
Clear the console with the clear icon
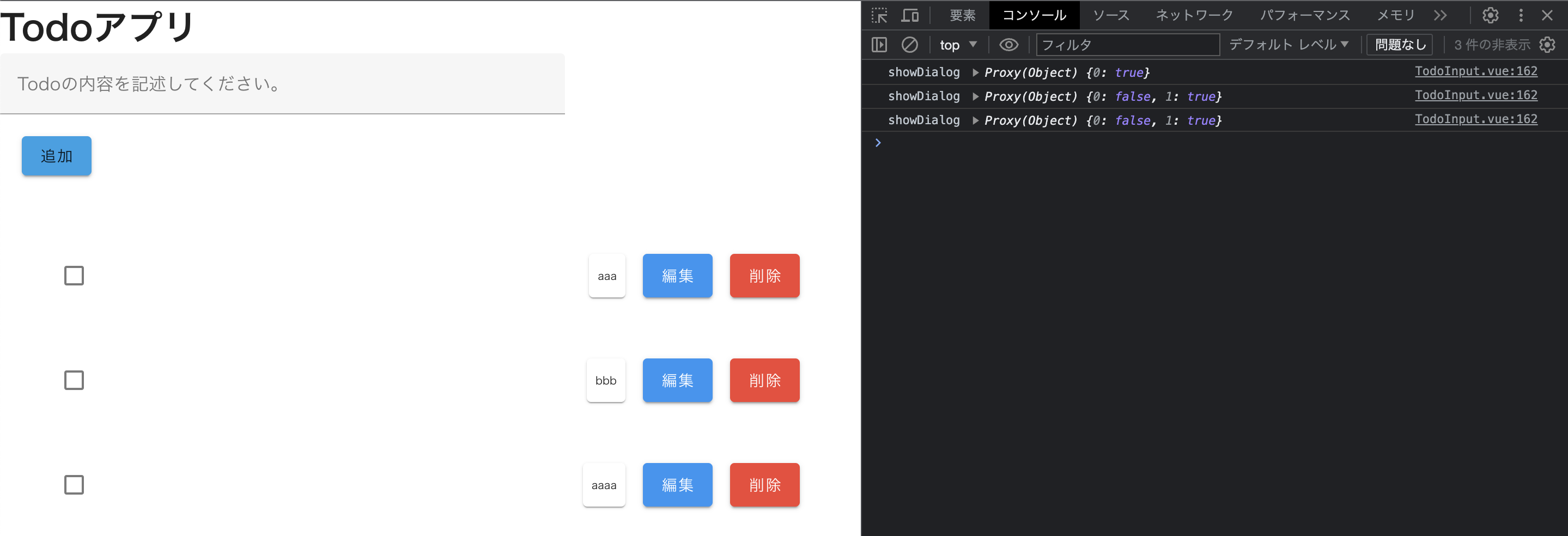tap(909, 44)
